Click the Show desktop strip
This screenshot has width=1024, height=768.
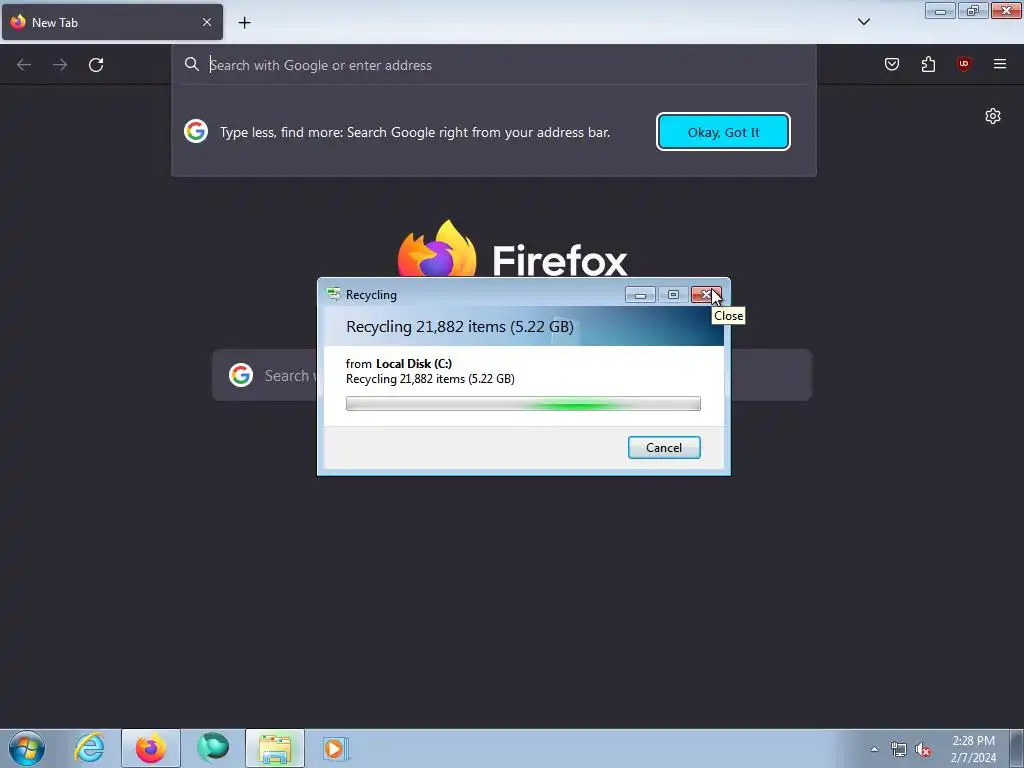point(1017,748)
